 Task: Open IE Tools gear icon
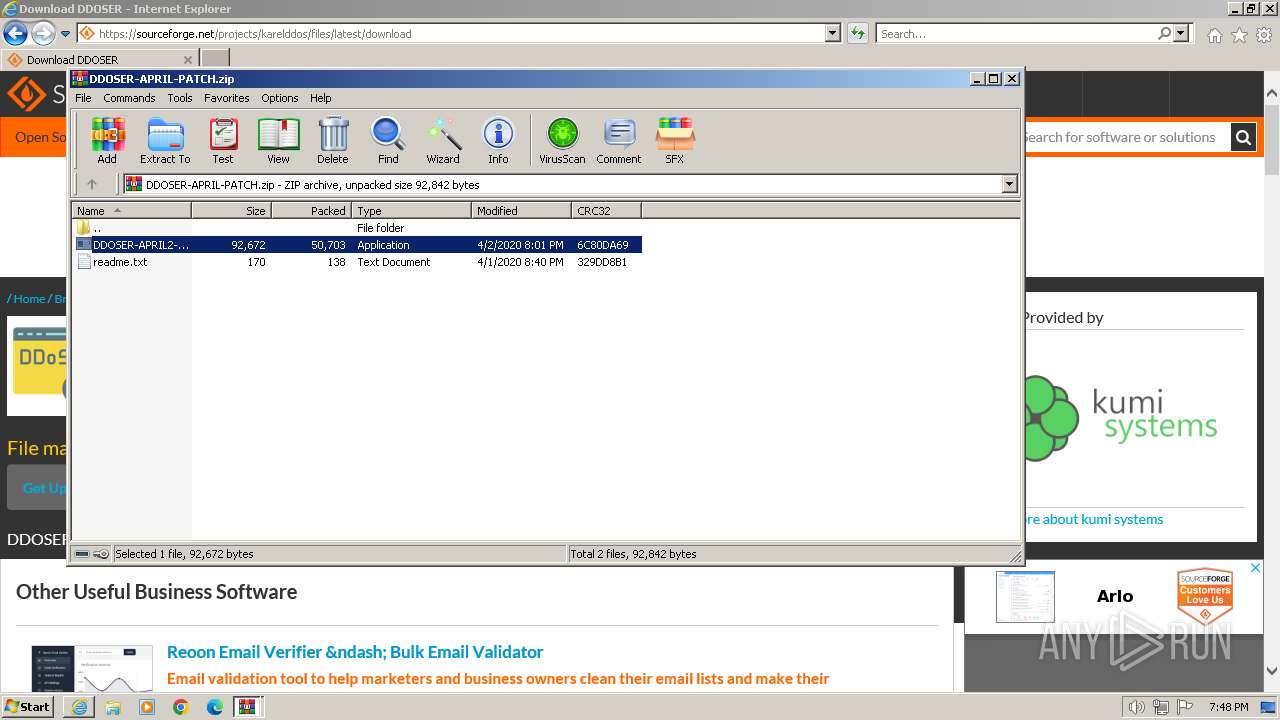click(1264, 35)
